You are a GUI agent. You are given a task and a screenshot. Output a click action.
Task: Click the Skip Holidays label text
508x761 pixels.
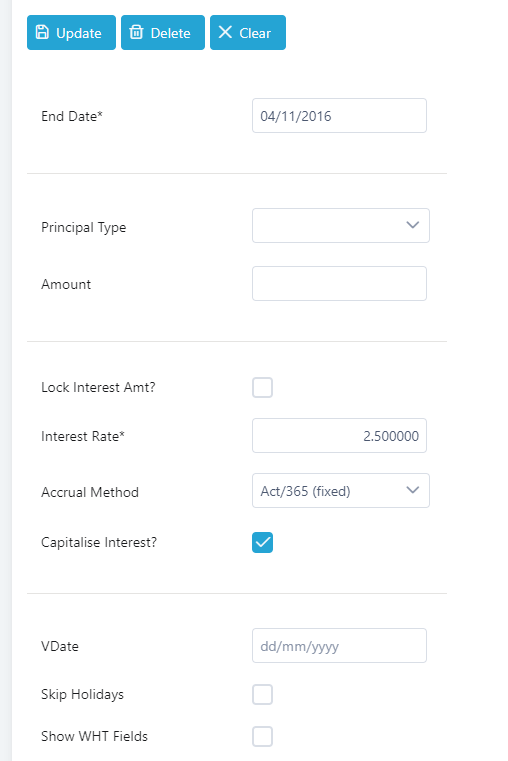pyautogui.click(x=82, y=695)
